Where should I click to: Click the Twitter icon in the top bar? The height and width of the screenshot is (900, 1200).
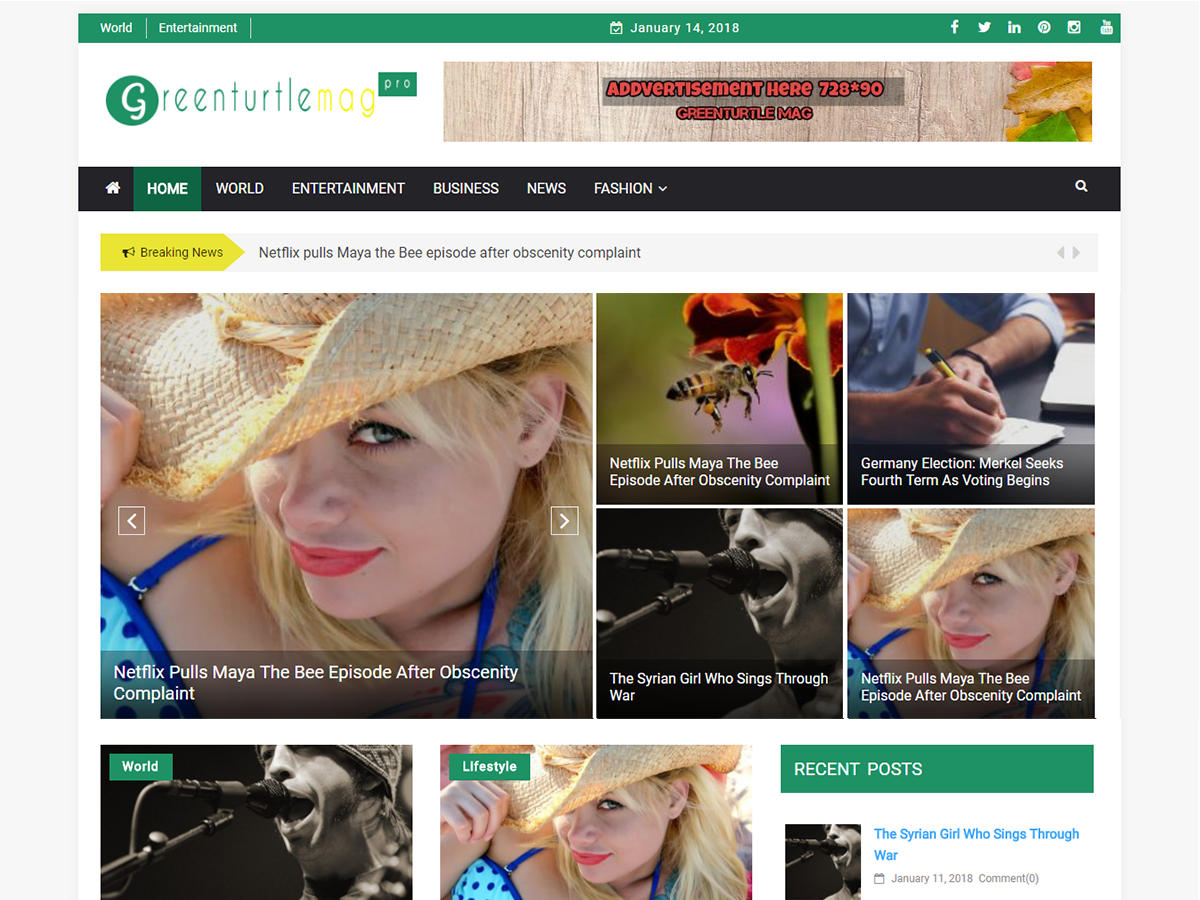pos(984,27)
